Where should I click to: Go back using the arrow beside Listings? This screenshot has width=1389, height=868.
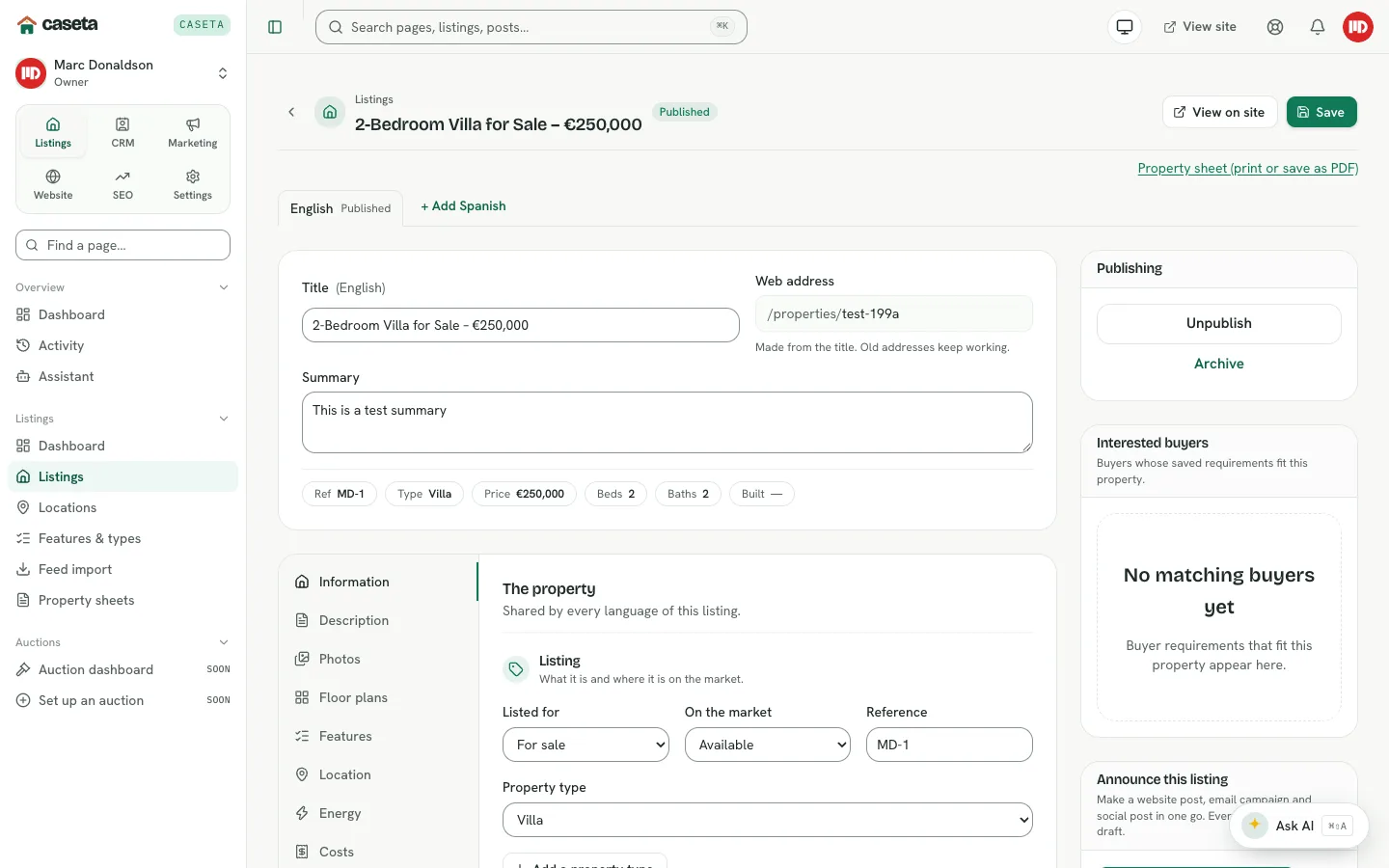pos(291,112)
